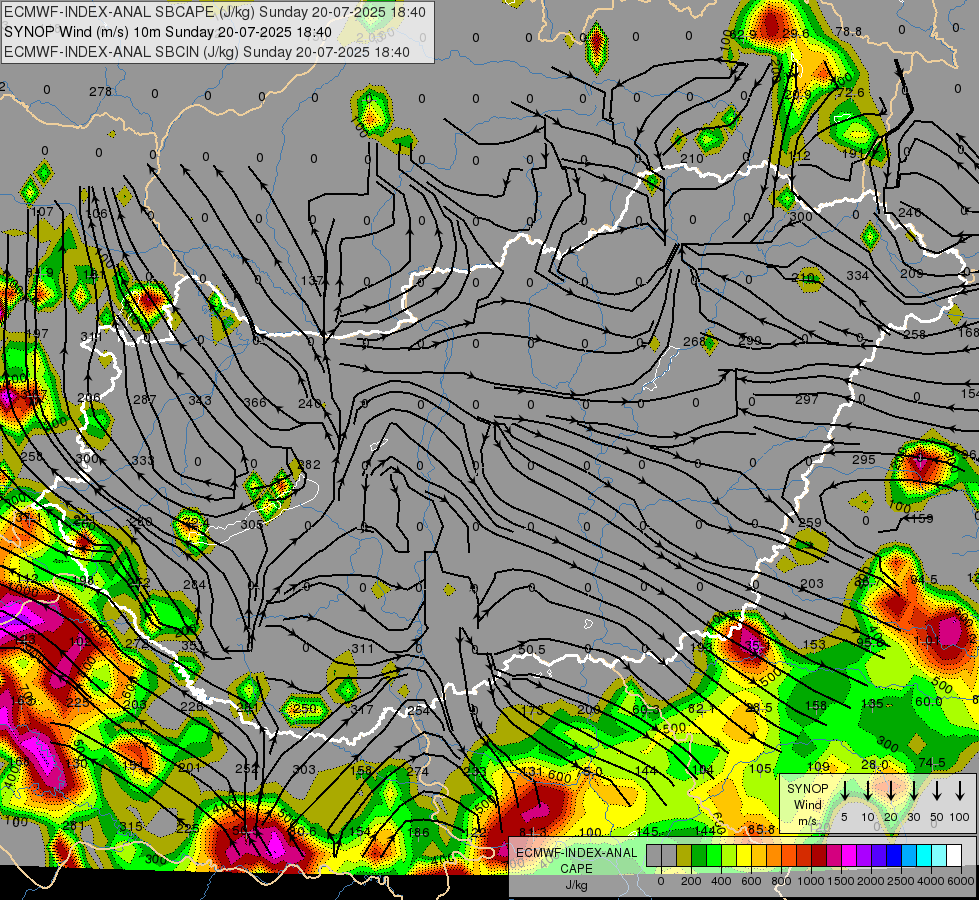The height and width of the screenshot is (900, 979).
Task: Click the 'ECMWF-INDEX-ANAL CAPE' legend label
Action: pyautogui.click(x=576, y=861)
